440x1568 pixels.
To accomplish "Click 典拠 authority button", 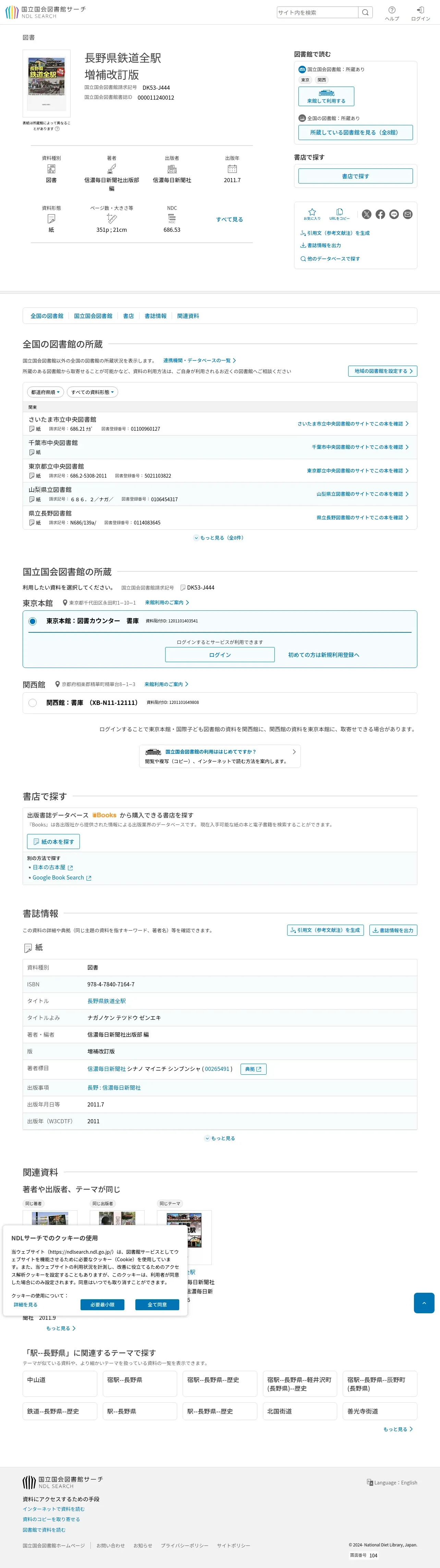I will 254,1069.
